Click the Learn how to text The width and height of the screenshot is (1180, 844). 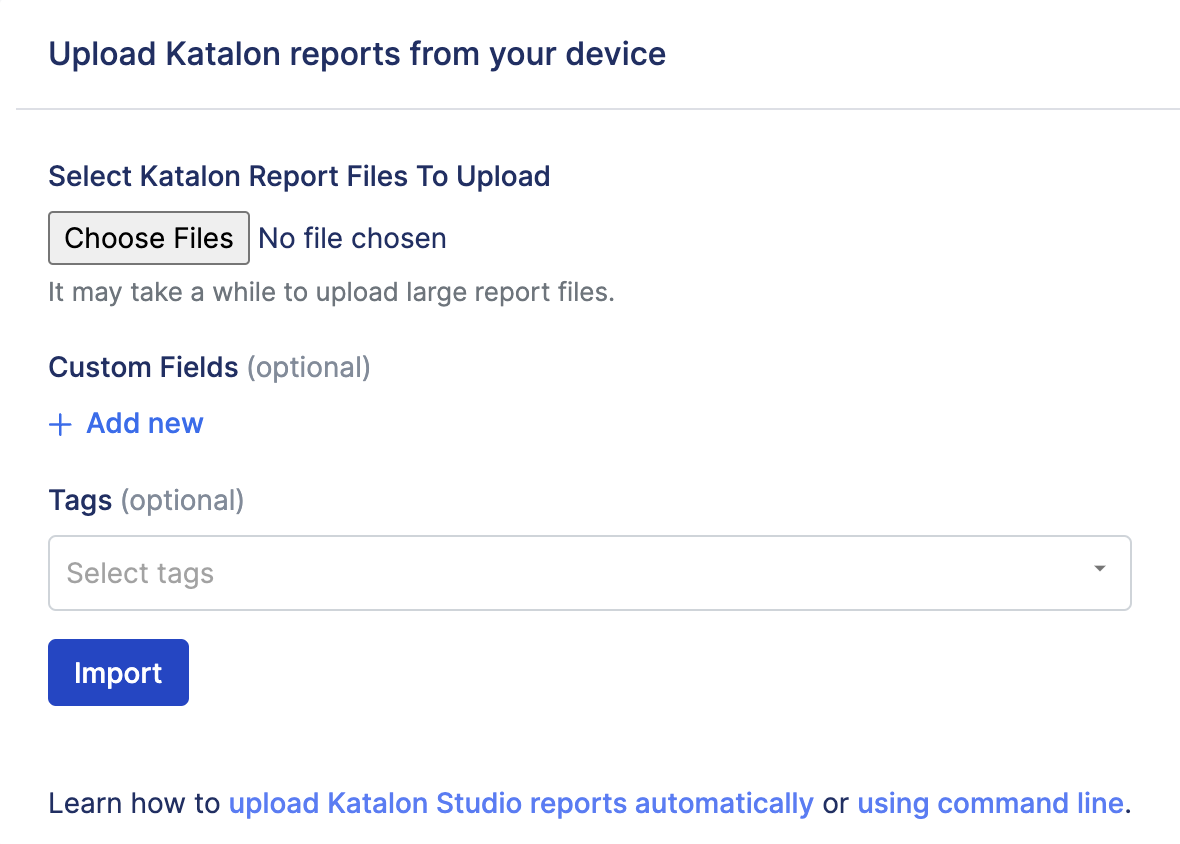pos(134,803)
